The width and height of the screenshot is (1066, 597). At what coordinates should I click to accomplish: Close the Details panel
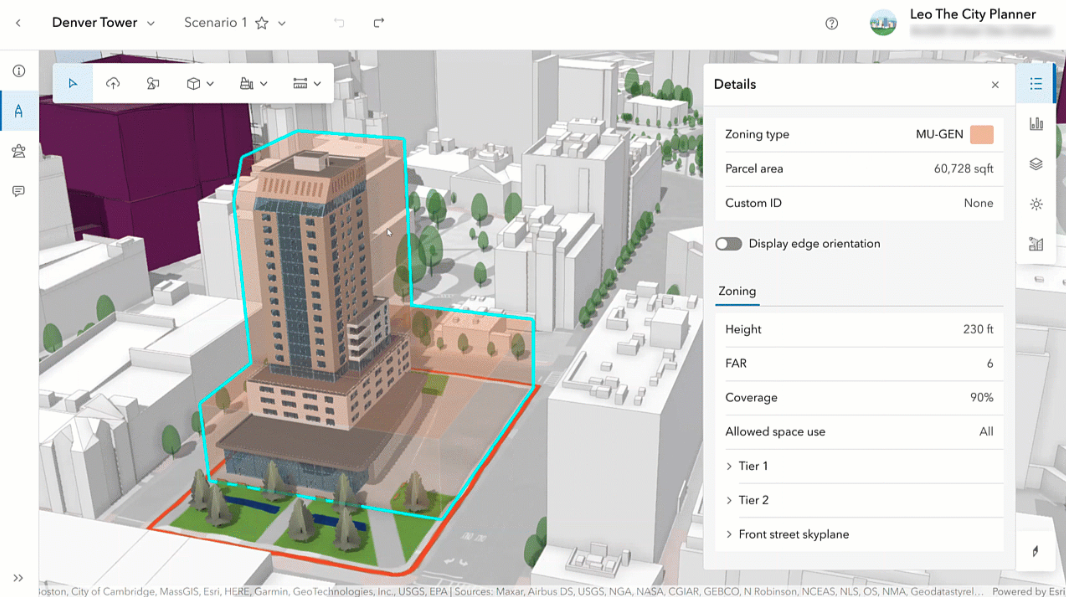pyautogui.click(x=995, y=85)
